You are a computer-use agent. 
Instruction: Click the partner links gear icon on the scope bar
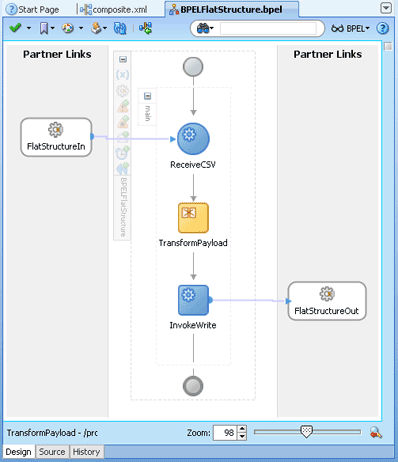(x=122, y=91)
